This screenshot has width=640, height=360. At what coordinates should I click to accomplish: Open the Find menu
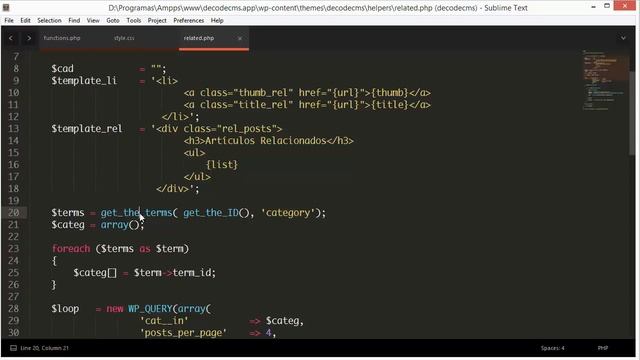click(x=74, y=20)
